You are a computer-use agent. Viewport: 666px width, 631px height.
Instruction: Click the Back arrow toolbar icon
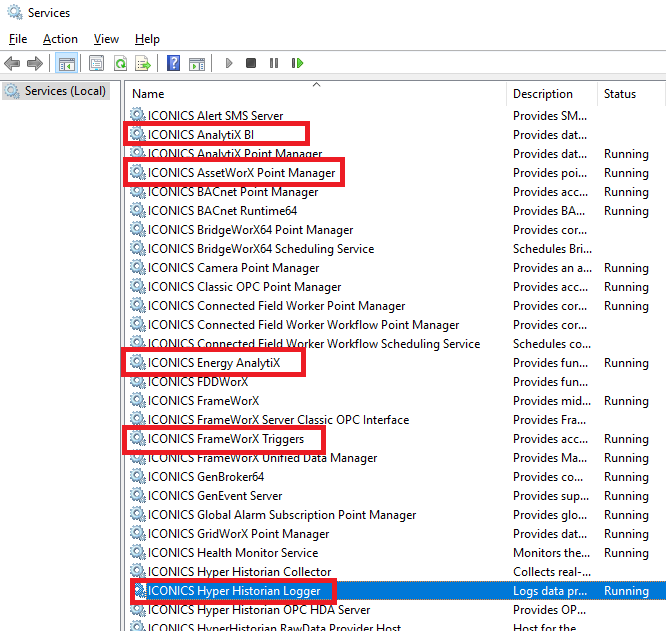12,63
